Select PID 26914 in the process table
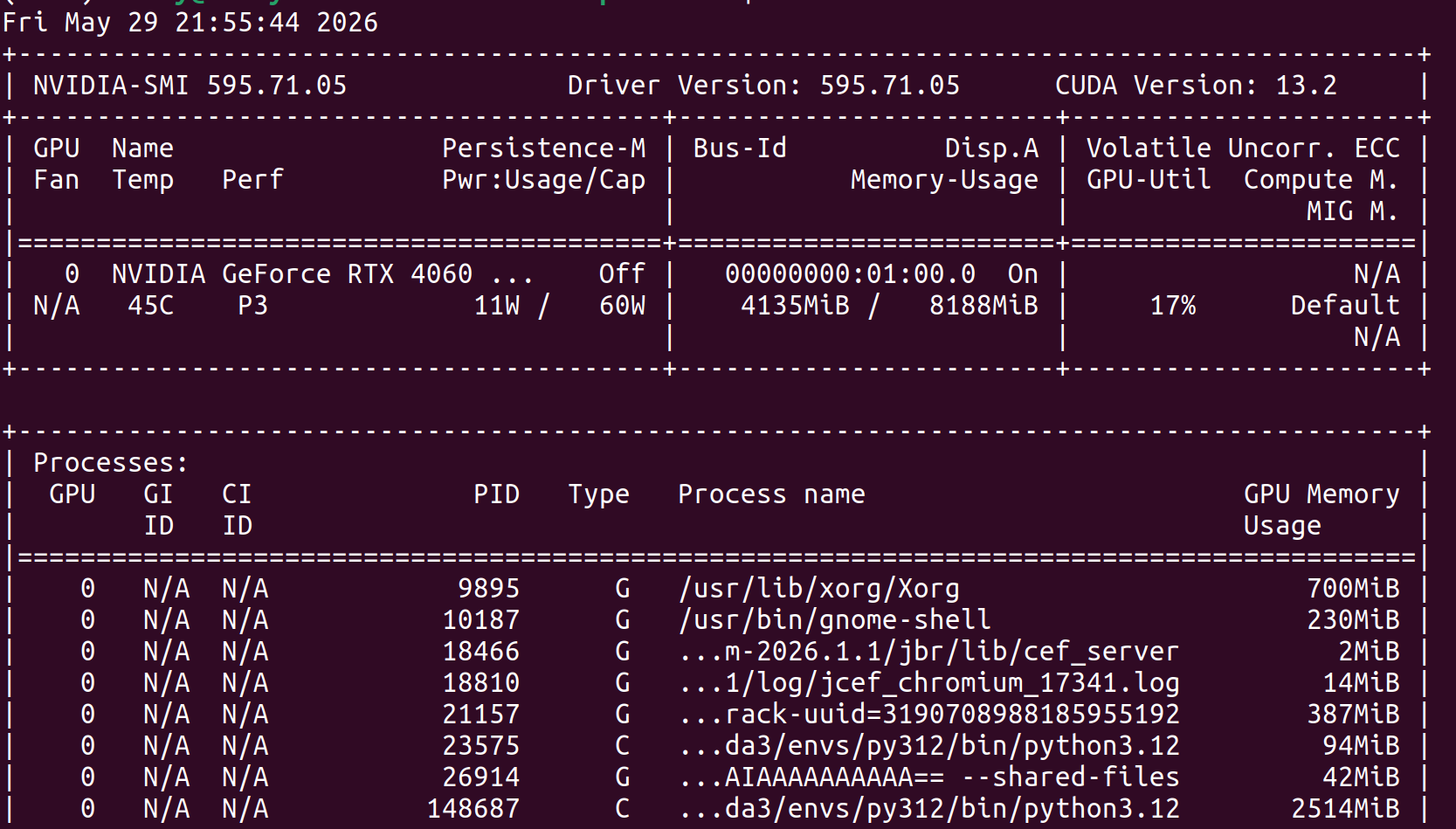The image size is (1456, 829). (480, 777)
